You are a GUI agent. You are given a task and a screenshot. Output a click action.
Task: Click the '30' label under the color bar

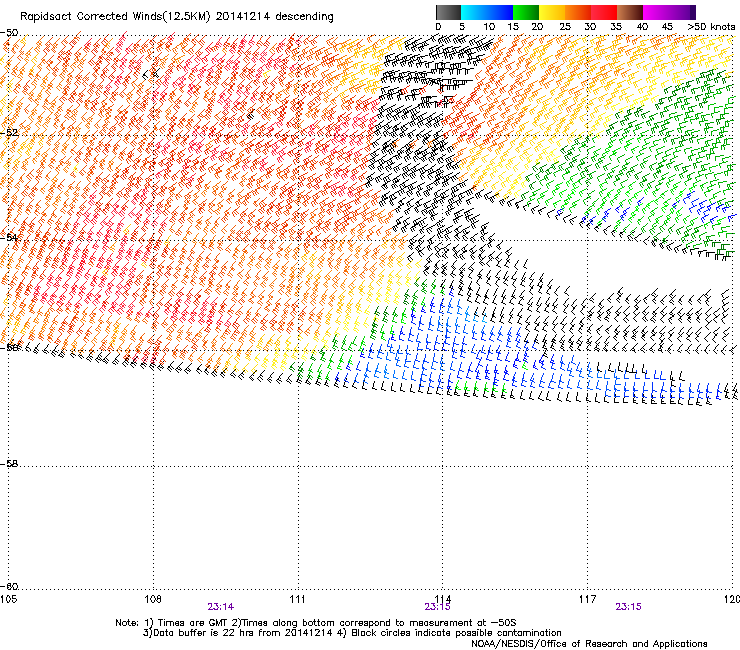[590, 27]
